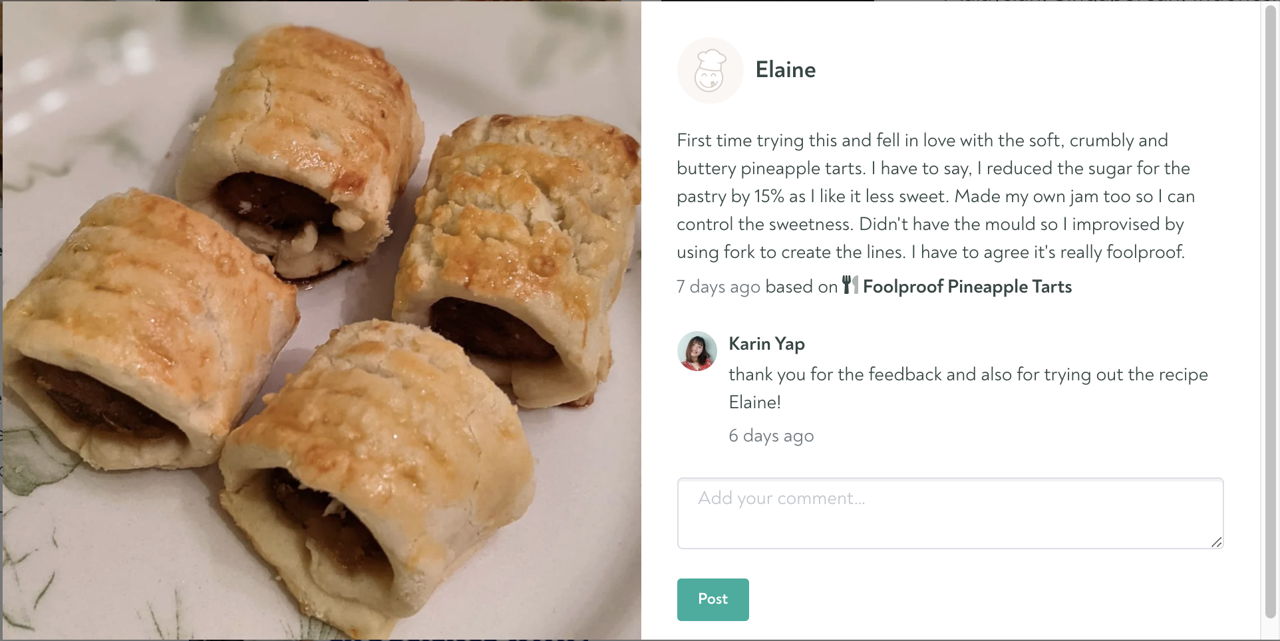The height and width of the screenshot is (641, 1280).
Task: Click the green Post button
Action: coord(713,599)
